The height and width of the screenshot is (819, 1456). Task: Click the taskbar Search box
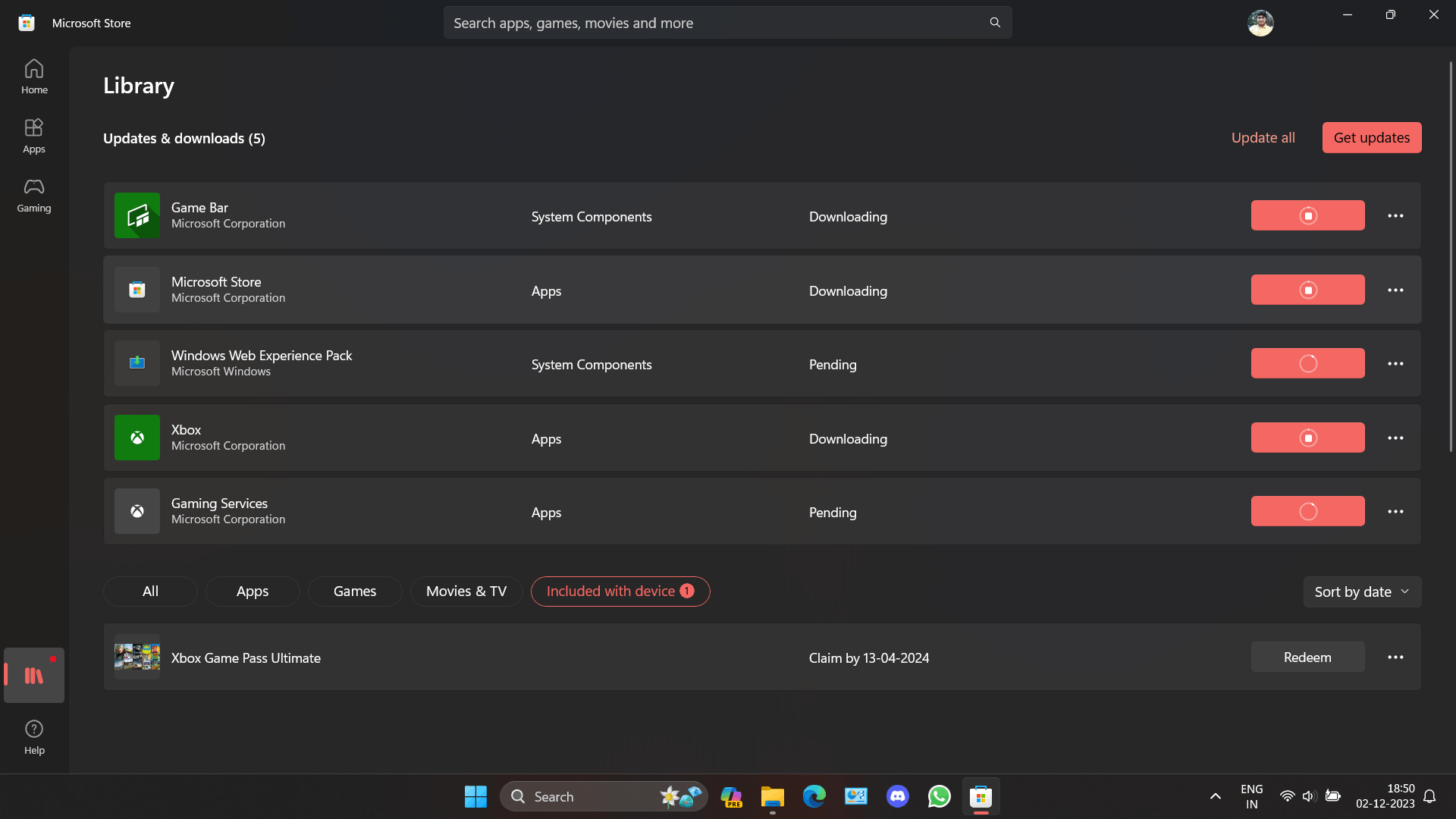pyautogui.click(x=604, y=796)
